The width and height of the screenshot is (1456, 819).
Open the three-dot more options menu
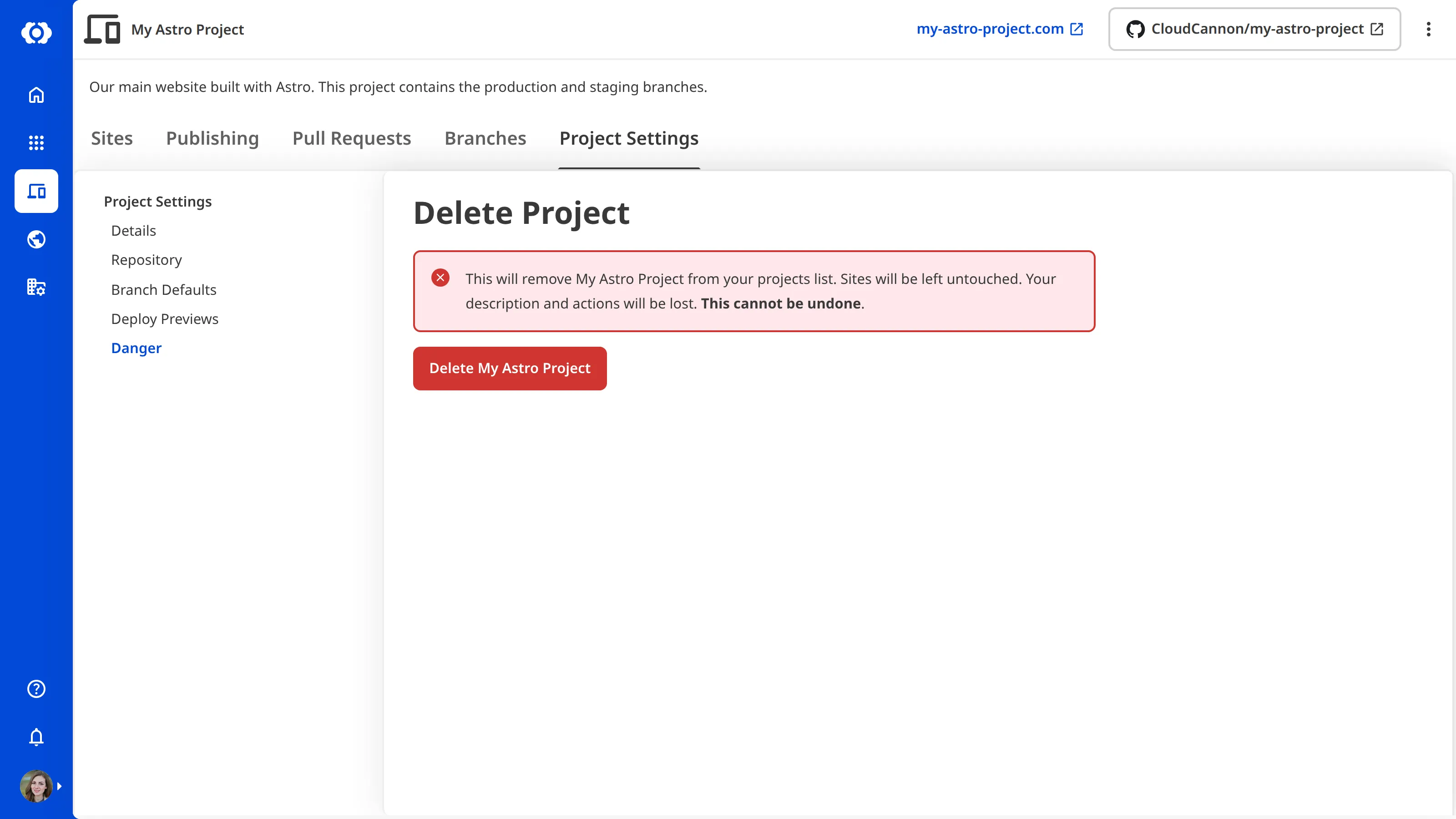tap(1428, 30)
